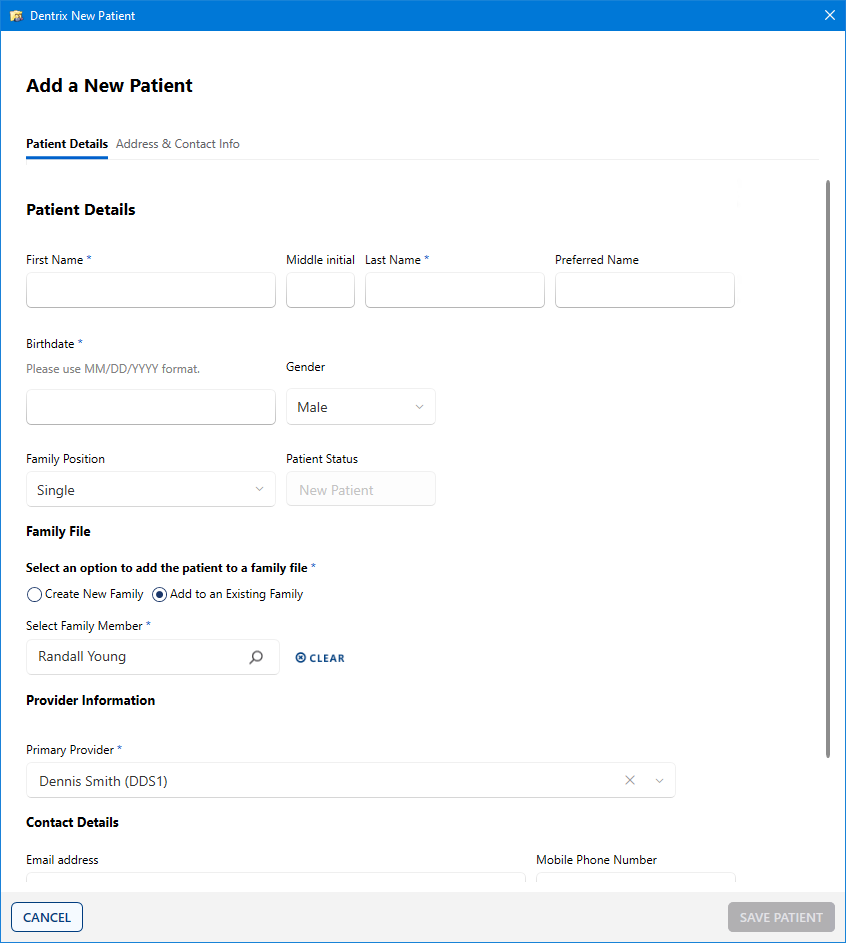Click the Gender dropdown chevron icon
Viewport: 846px width, 943px height.
(419, 407)
